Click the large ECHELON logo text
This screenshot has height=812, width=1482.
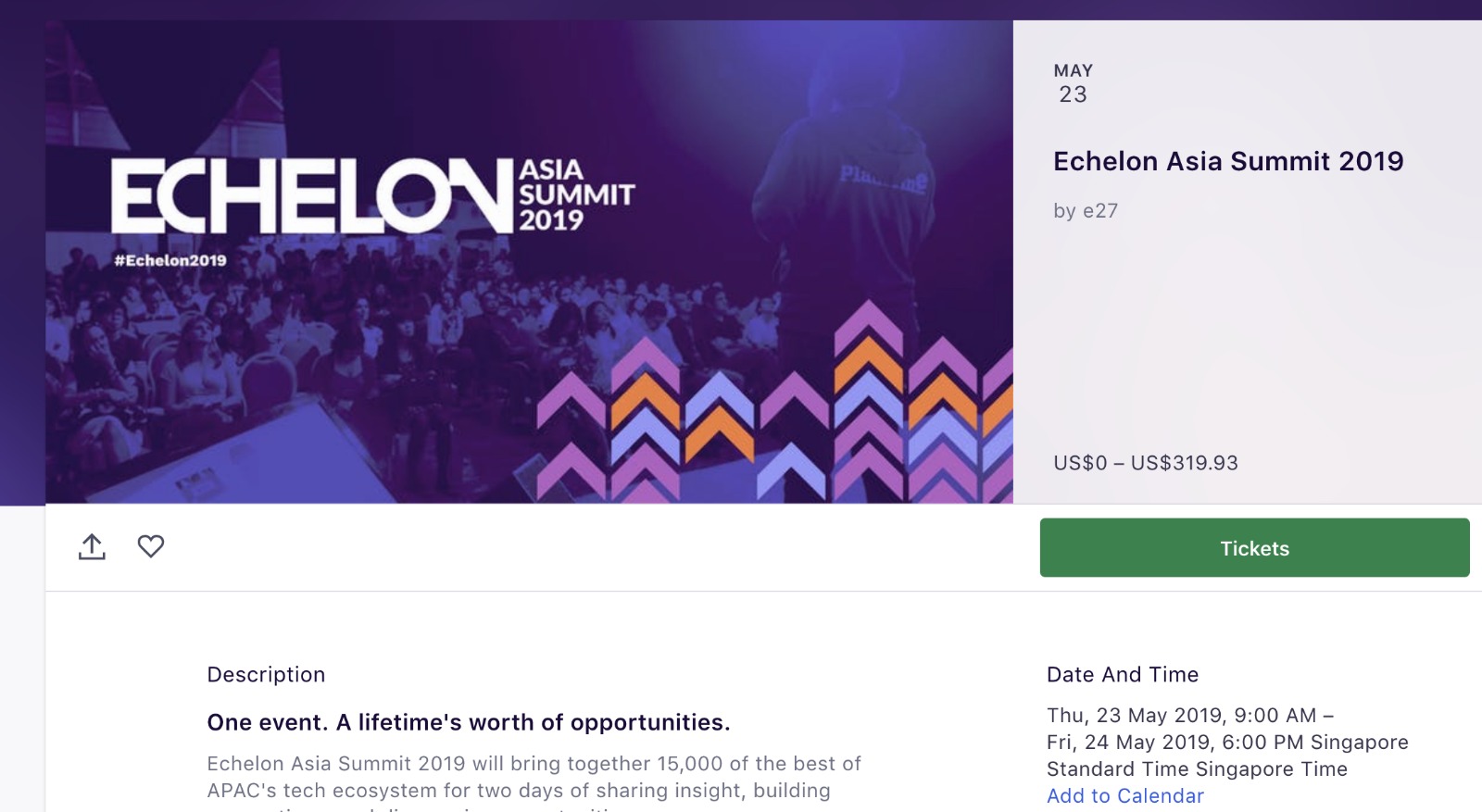pyautogui.click(x=310, y=195)
